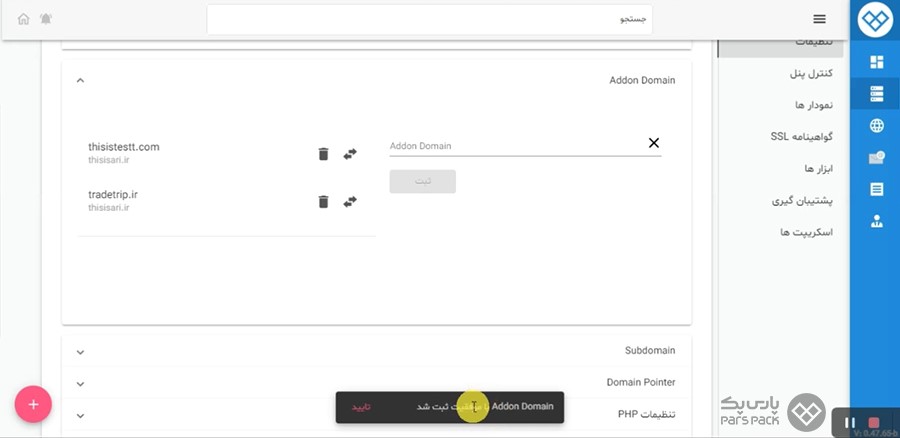Click the تنظیمات PHP section title
900x438 pixels.
tap(646, 414)
